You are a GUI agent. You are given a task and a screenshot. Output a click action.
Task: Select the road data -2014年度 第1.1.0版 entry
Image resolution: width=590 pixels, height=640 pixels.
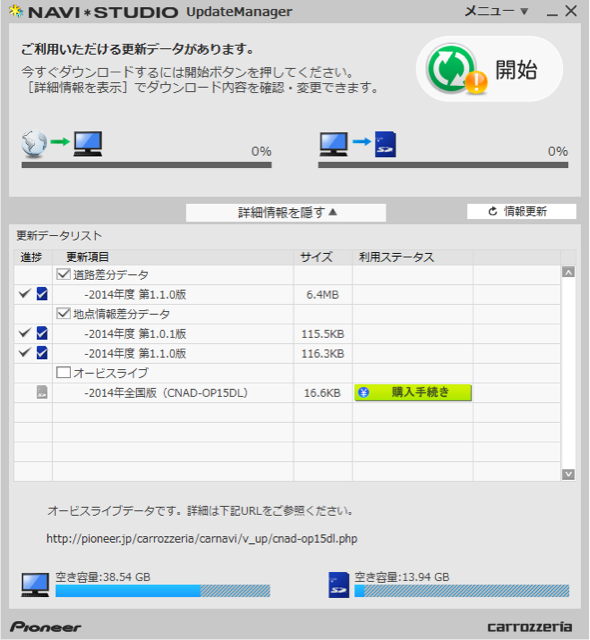click(x=135, y=294)
